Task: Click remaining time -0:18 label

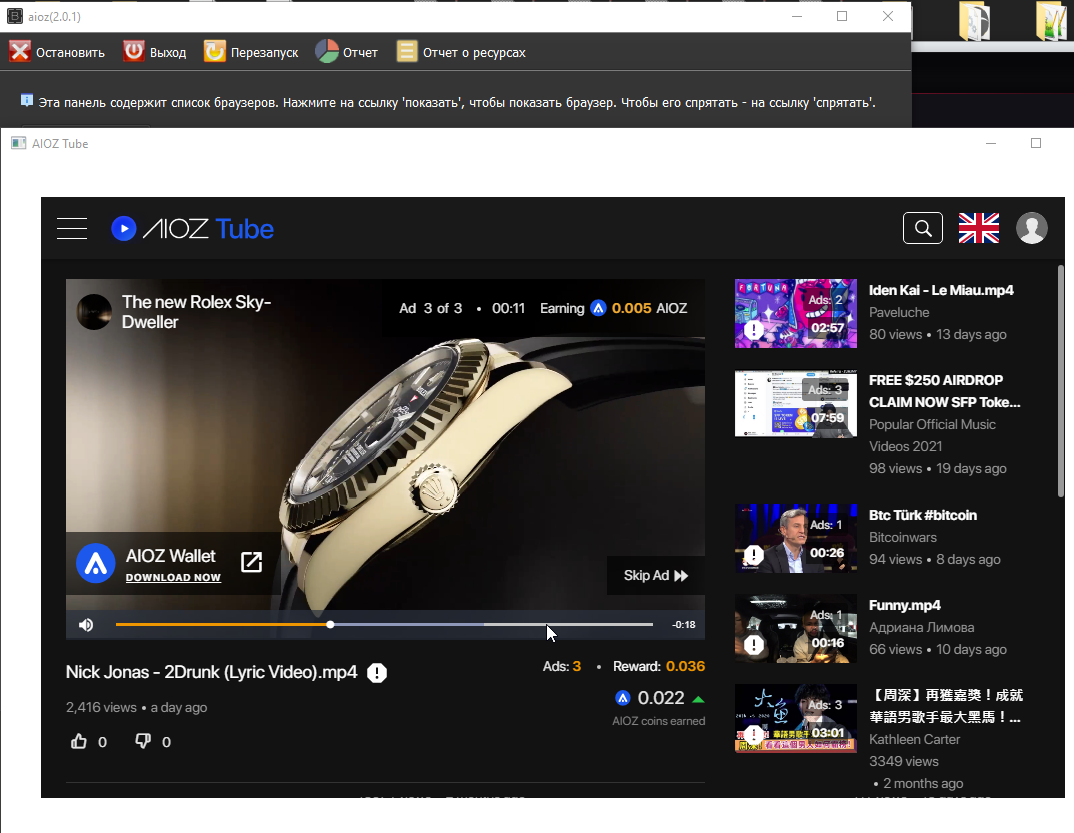Action: pyautogui.click(x=684, y=625)
